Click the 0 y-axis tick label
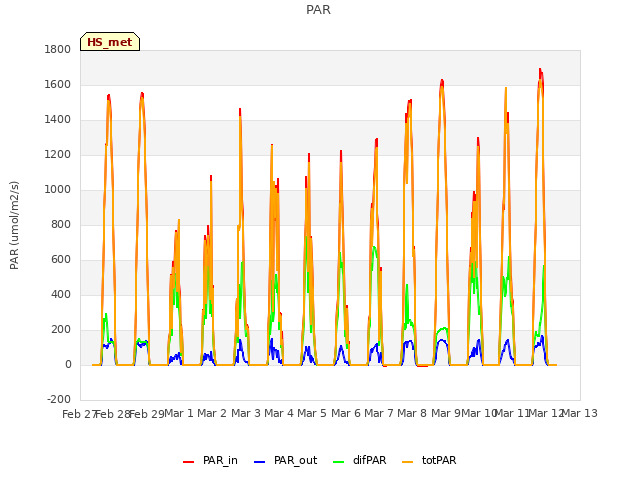 point(68,365)
